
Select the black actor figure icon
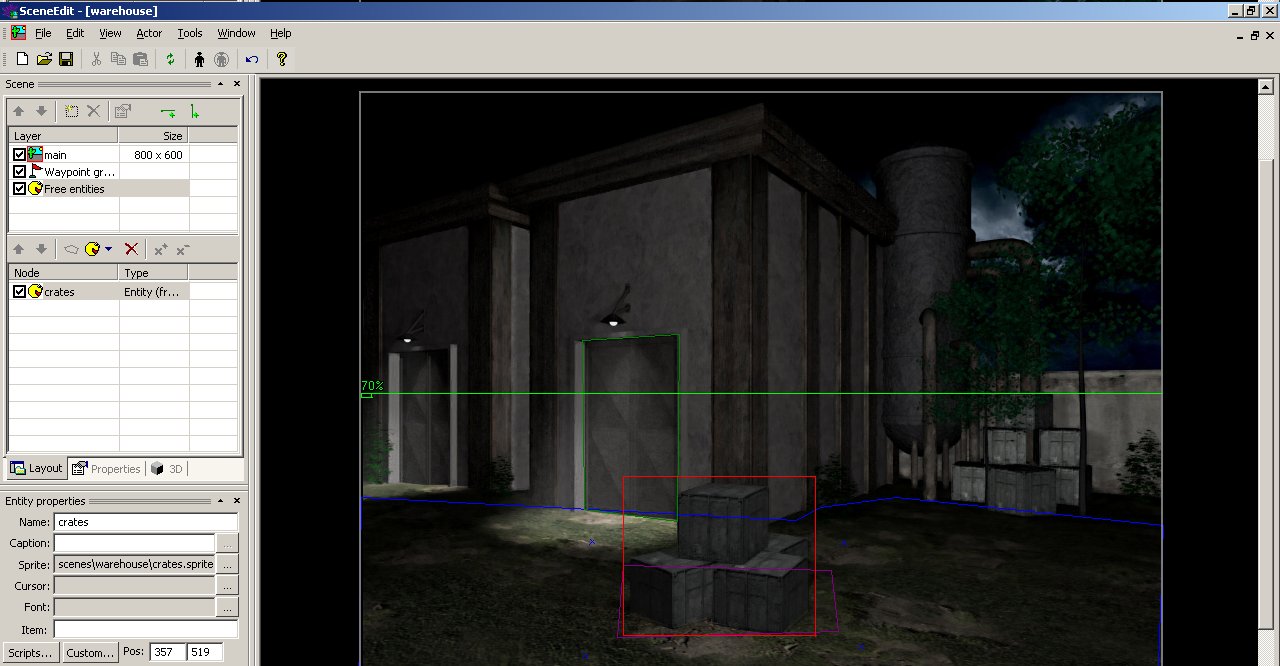(199, 59)
